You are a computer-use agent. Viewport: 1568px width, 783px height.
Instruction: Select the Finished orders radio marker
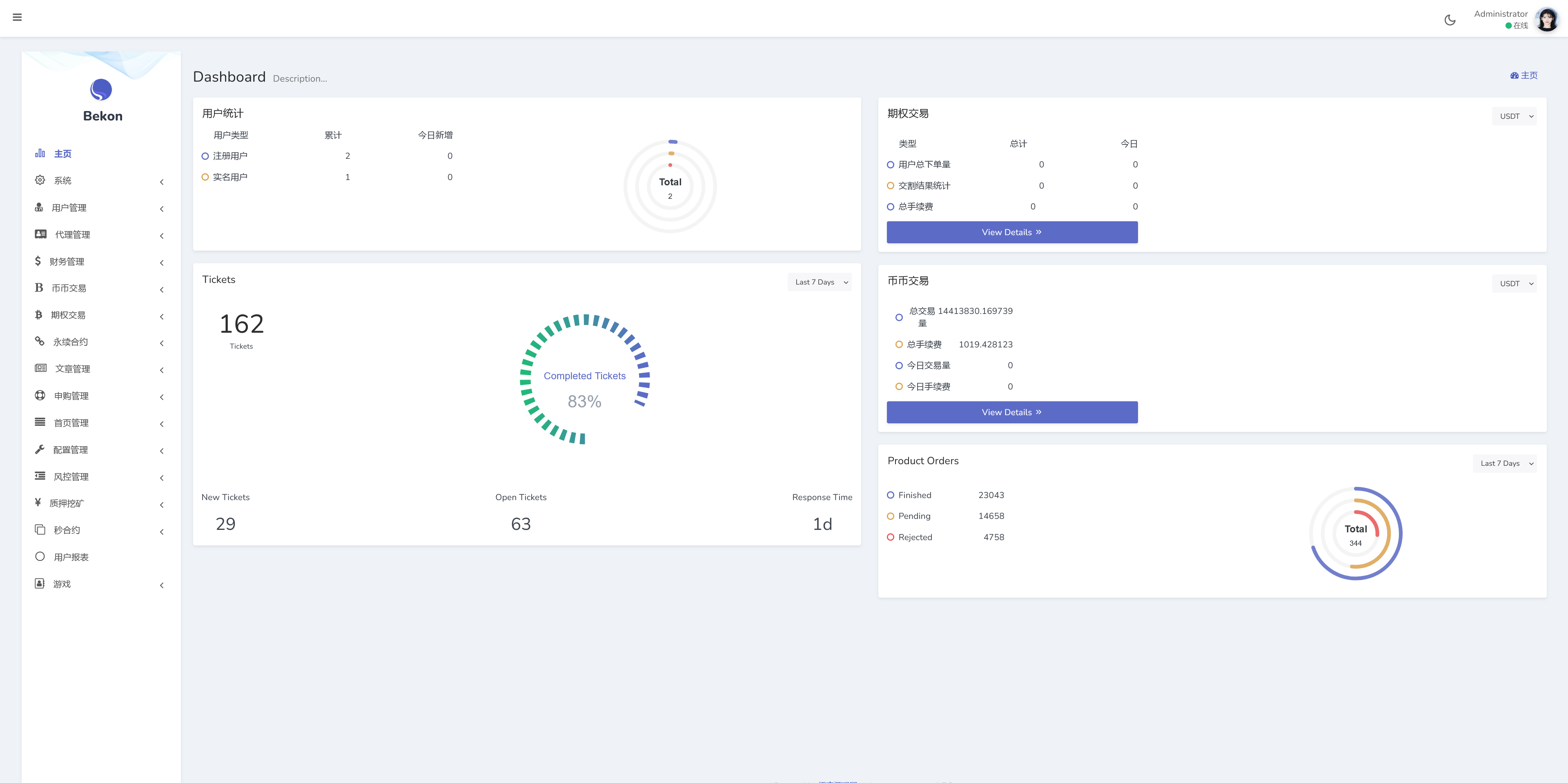click(891, 495)
